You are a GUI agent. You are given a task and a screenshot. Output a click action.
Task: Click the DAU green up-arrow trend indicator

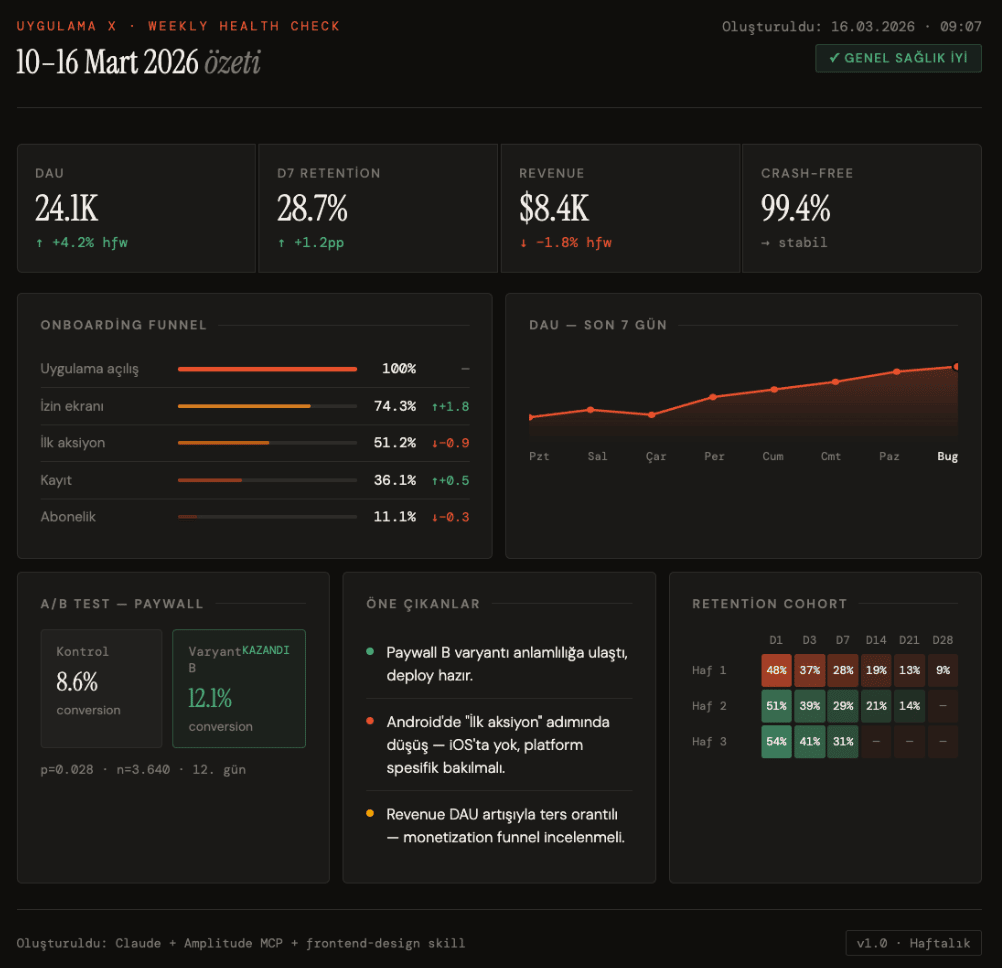click(x=39, y=242)
